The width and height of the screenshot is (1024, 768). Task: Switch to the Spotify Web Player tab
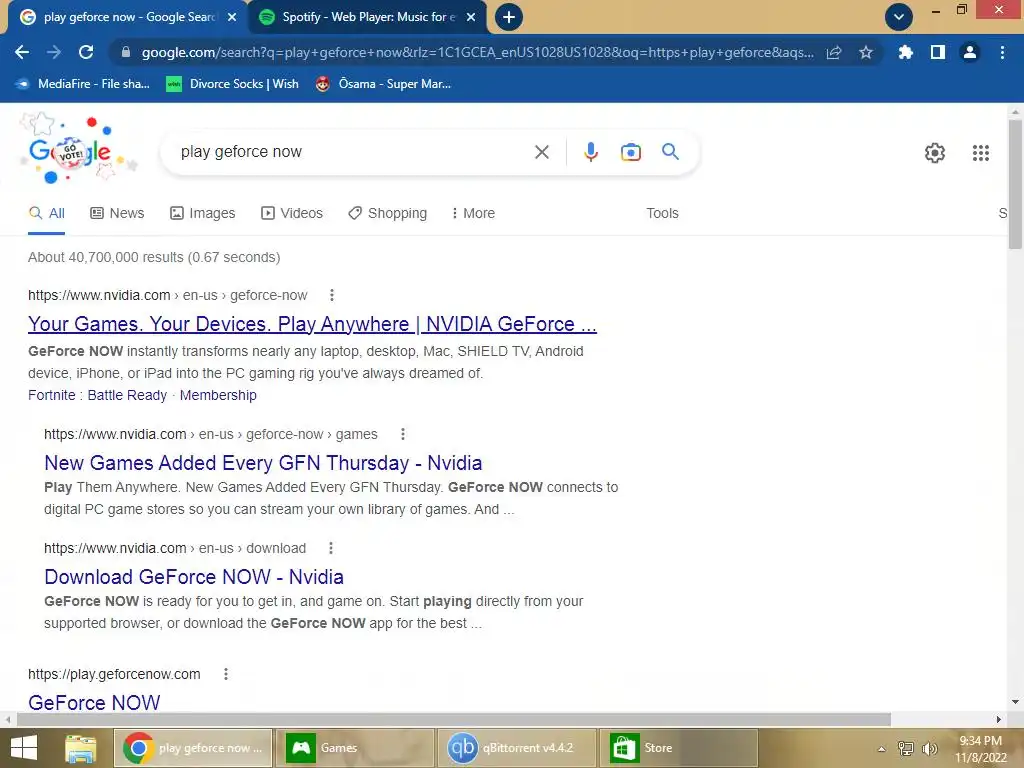[x=367, y=18]
